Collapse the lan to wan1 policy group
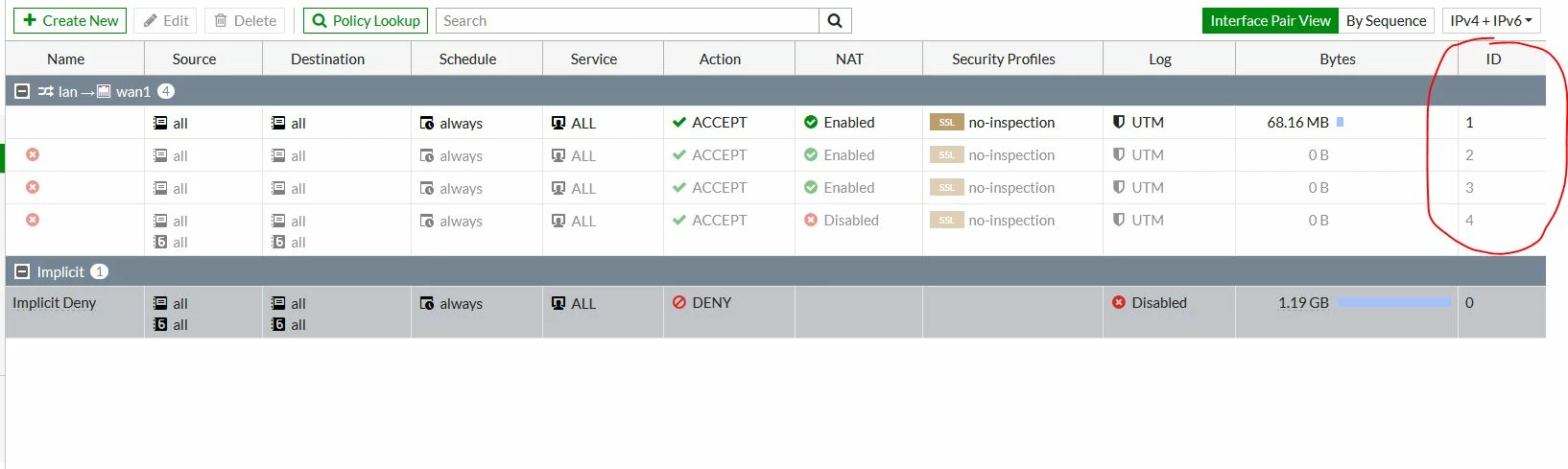The width and height of the screenshot is (1568, 469). (x=22, y=91)
